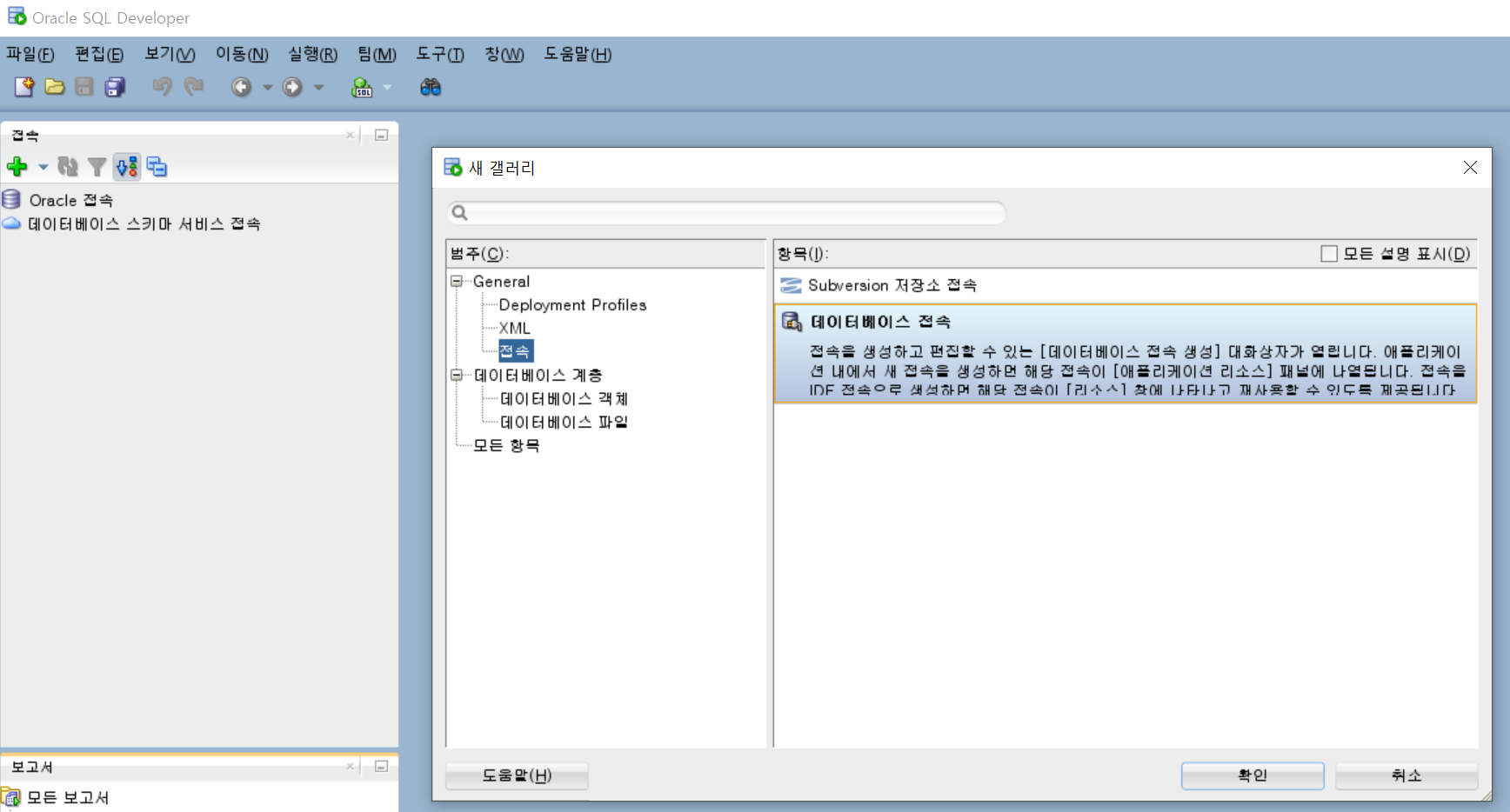Screen dimensions: 1510x812
Task: Select Deployment Profiles category
Action: [x=572, y=305]
